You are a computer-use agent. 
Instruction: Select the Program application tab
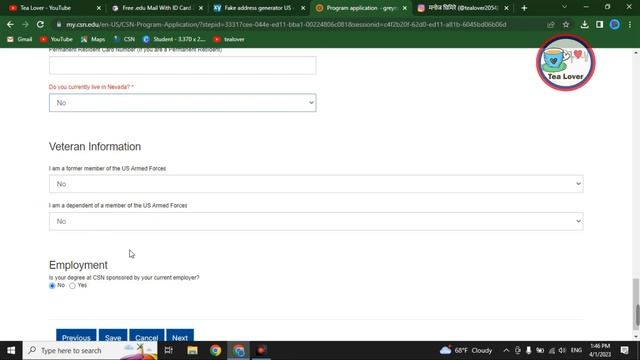pos(361,8)
